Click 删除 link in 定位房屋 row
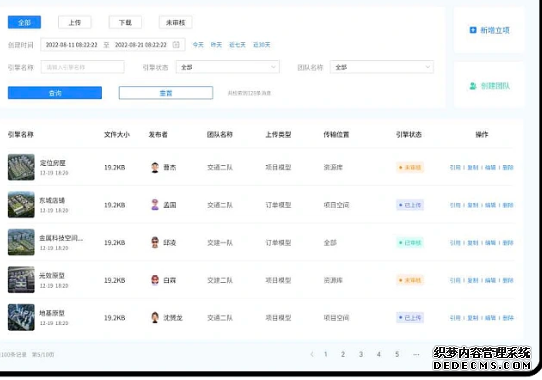Screen dimensions: 542x380 (508, 167)
